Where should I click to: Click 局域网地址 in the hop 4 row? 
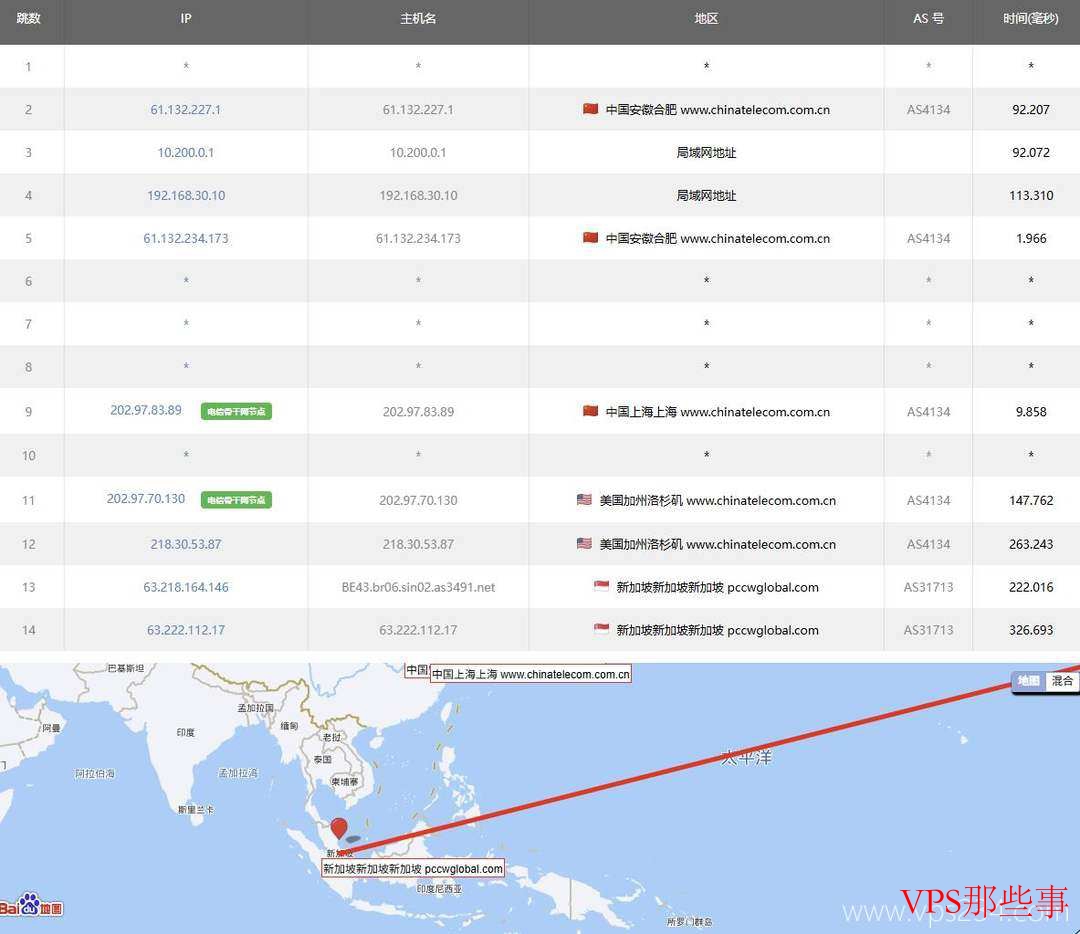point(707,196)
